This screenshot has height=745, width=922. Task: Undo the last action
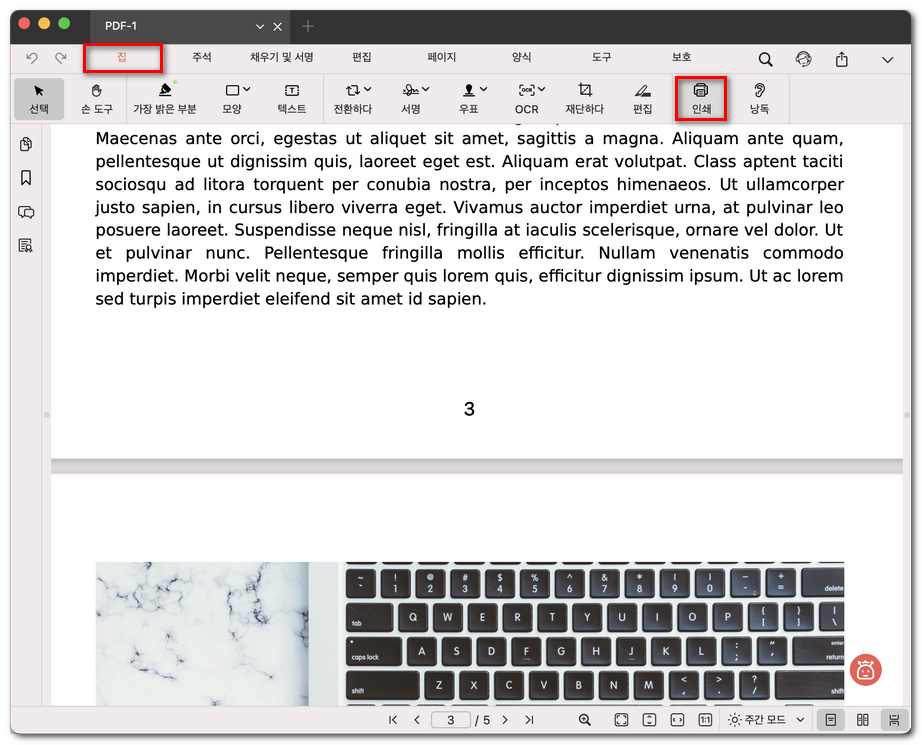[x=32, y=58]
